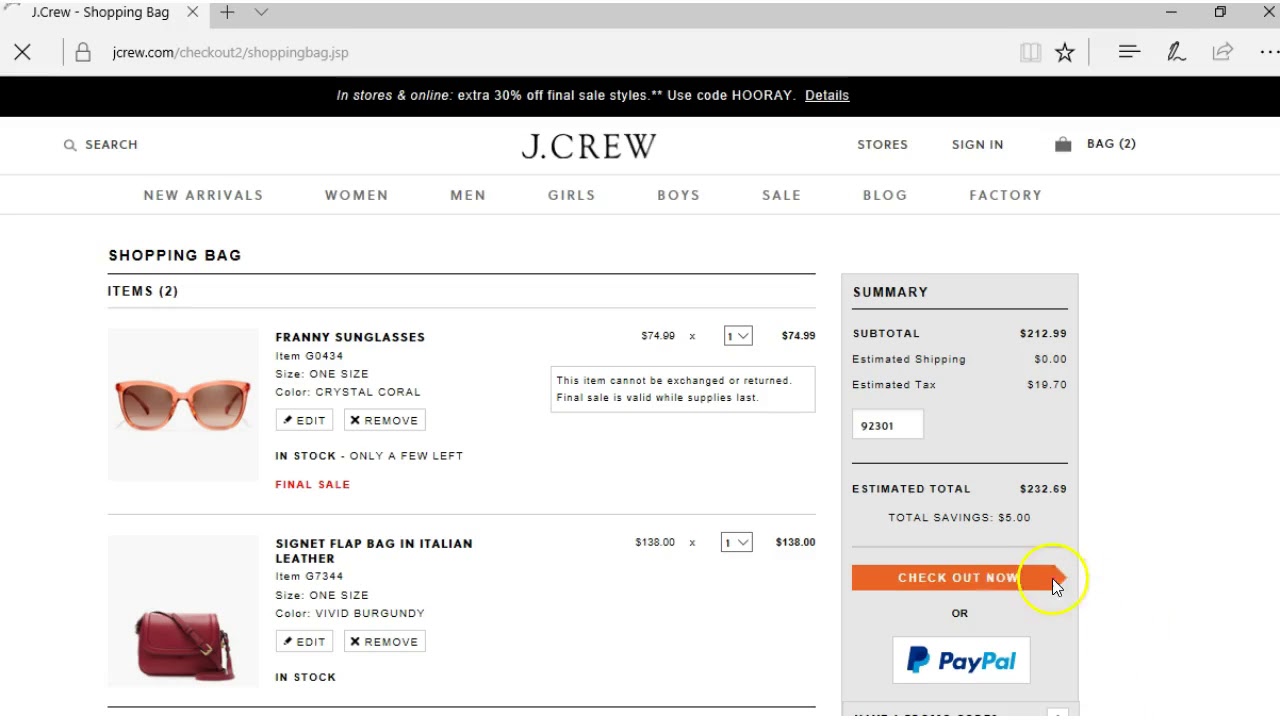Share this page via the share icon
The width and height of the screenshot is (1280, 720).
(1223, 52)
